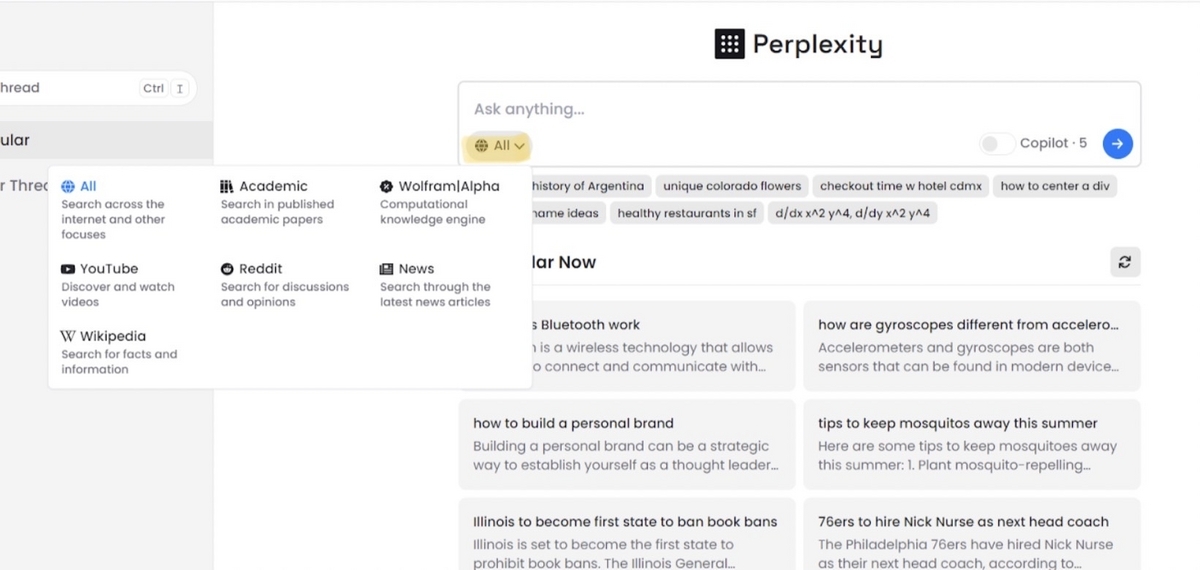Click "unique colorado flowers" suggestion chip

click(732, 186)
